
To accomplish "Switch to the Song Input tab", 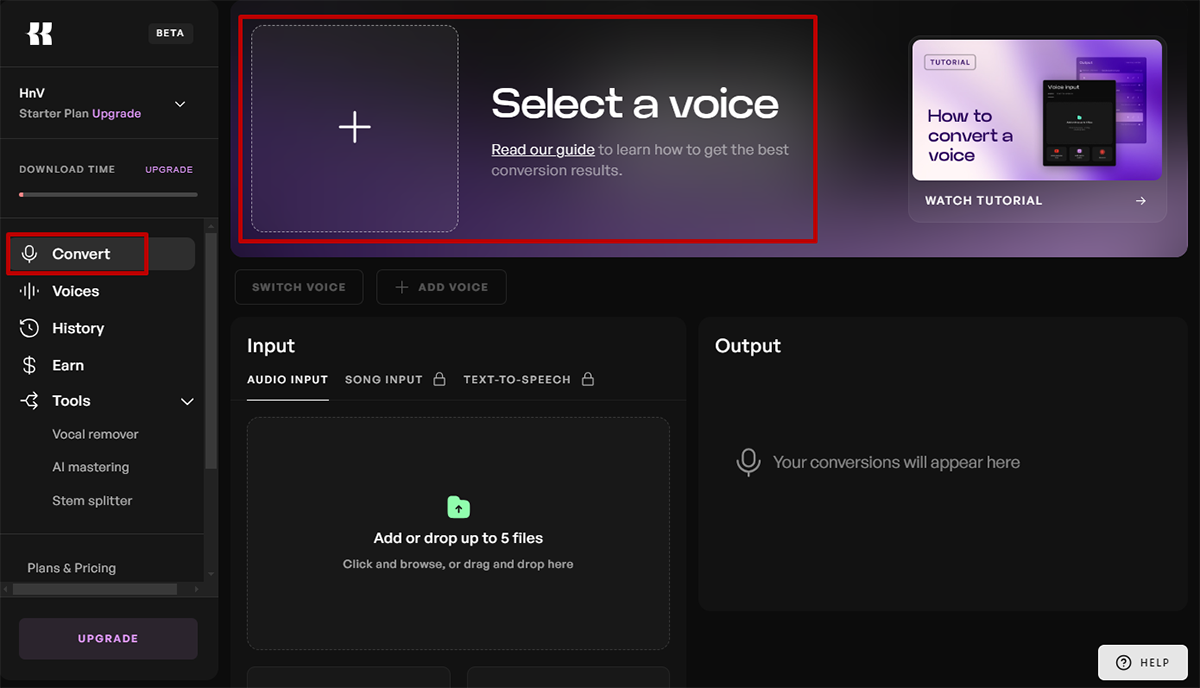I will pos(384,380).
